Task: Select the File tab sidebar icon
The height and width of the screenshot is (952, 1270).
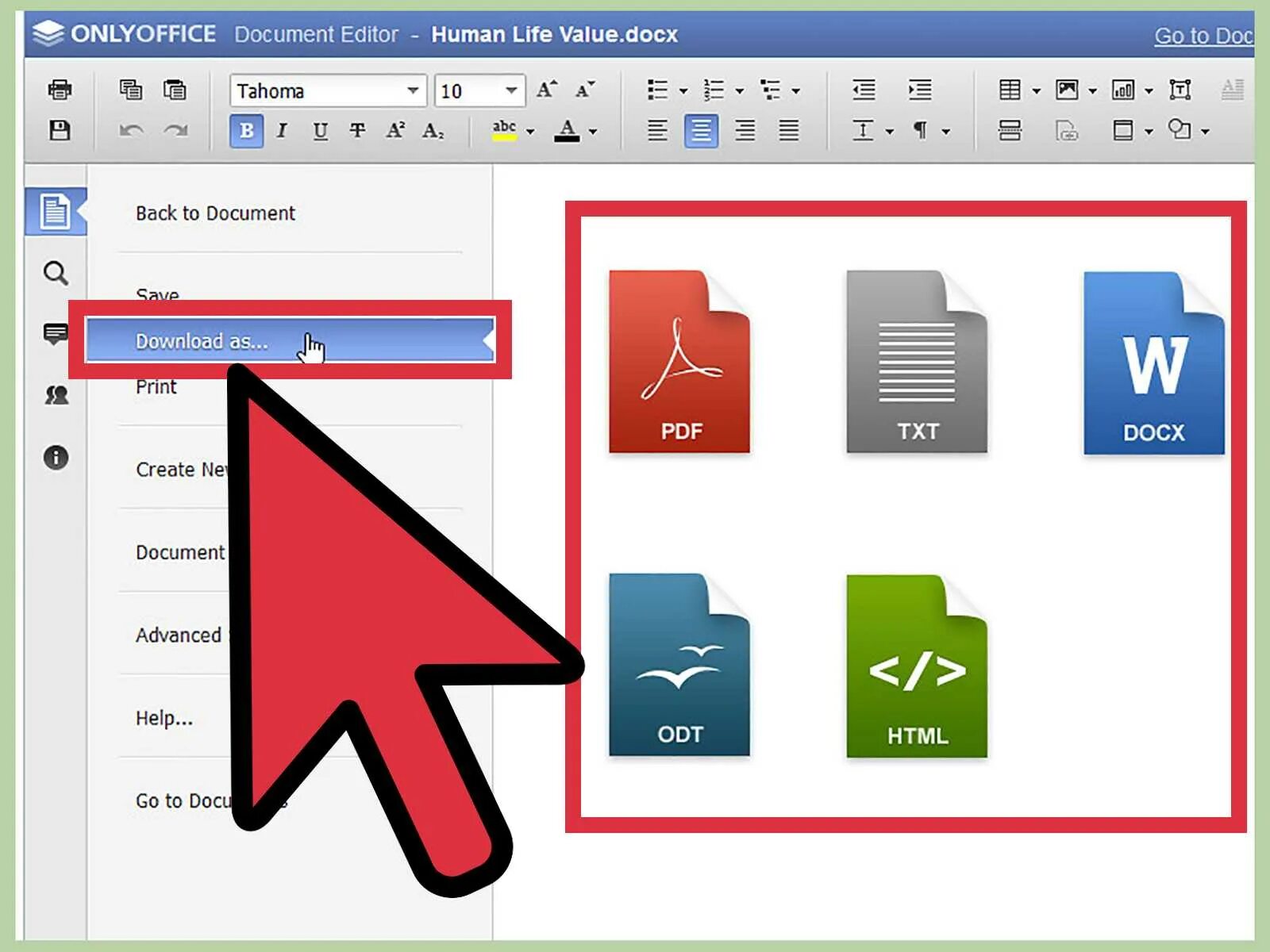Action: pos(55,212)
